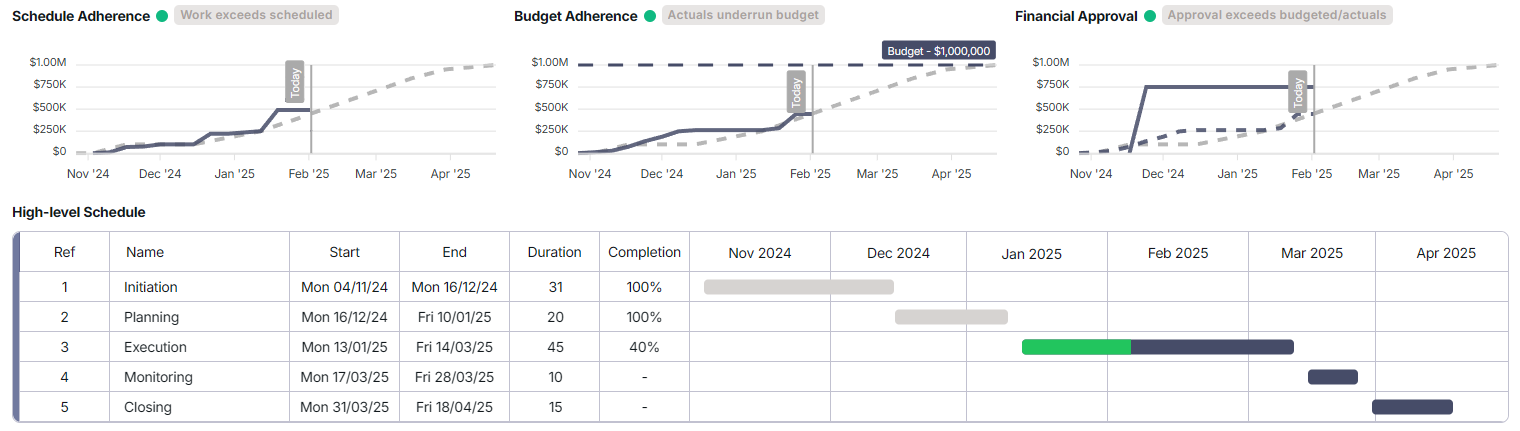Select the Execution task name in schedule

pyautogui.click(x=155, y=347)
